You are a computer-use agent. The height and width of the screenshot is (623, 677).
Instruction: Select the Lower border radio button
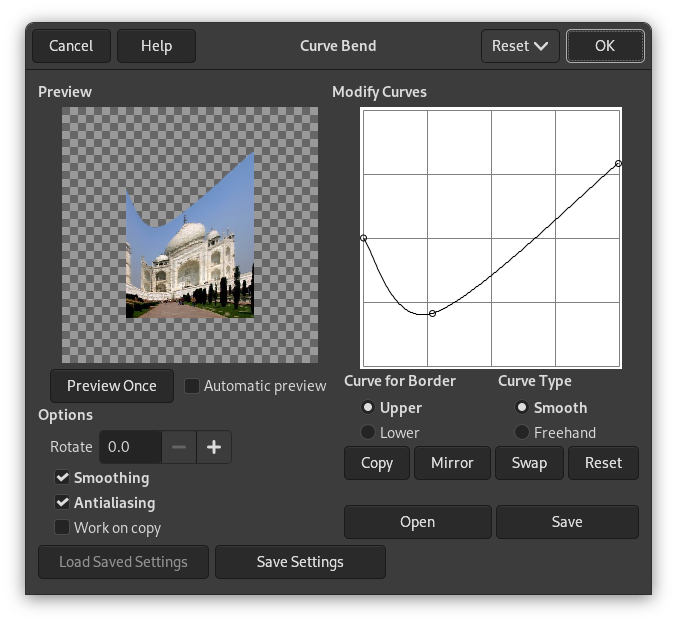[x=368, y=433]
